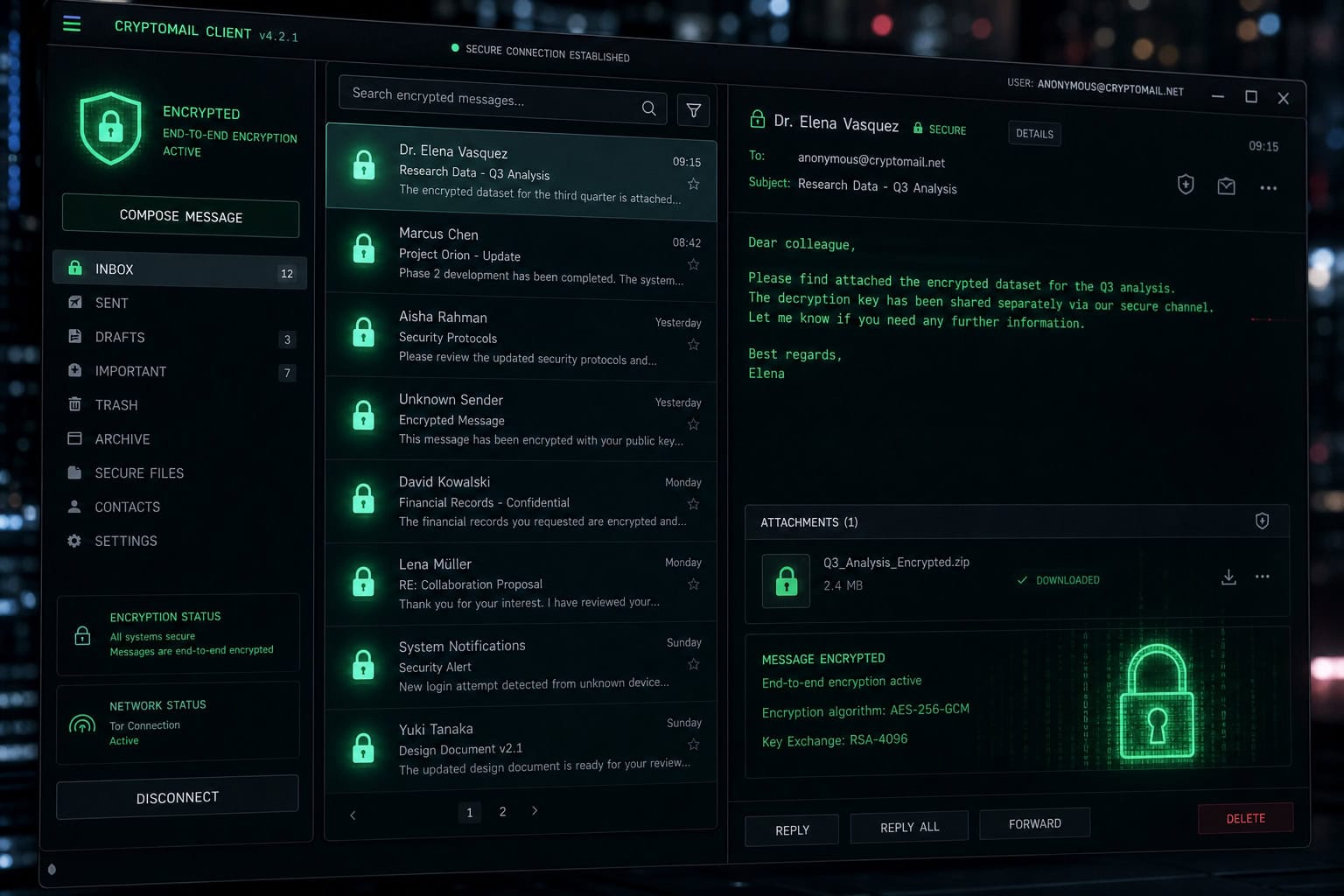Open the message filter funnel icon

click(693, 110)
